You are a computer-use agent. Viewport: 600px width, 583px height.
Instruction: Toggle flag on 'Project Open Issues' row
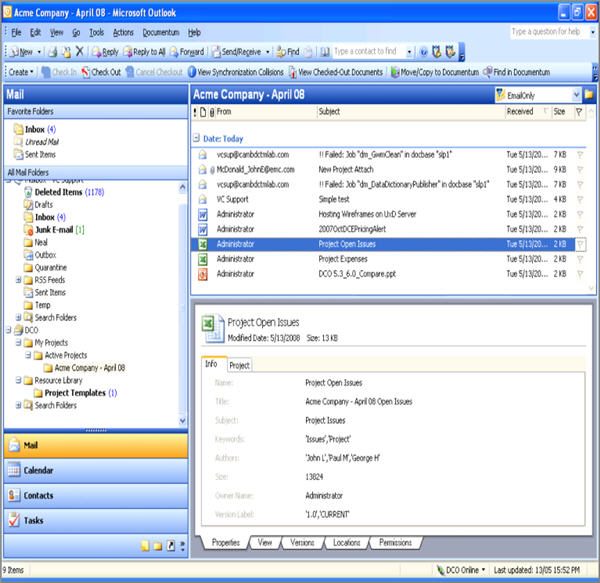(x=580, y=244)
